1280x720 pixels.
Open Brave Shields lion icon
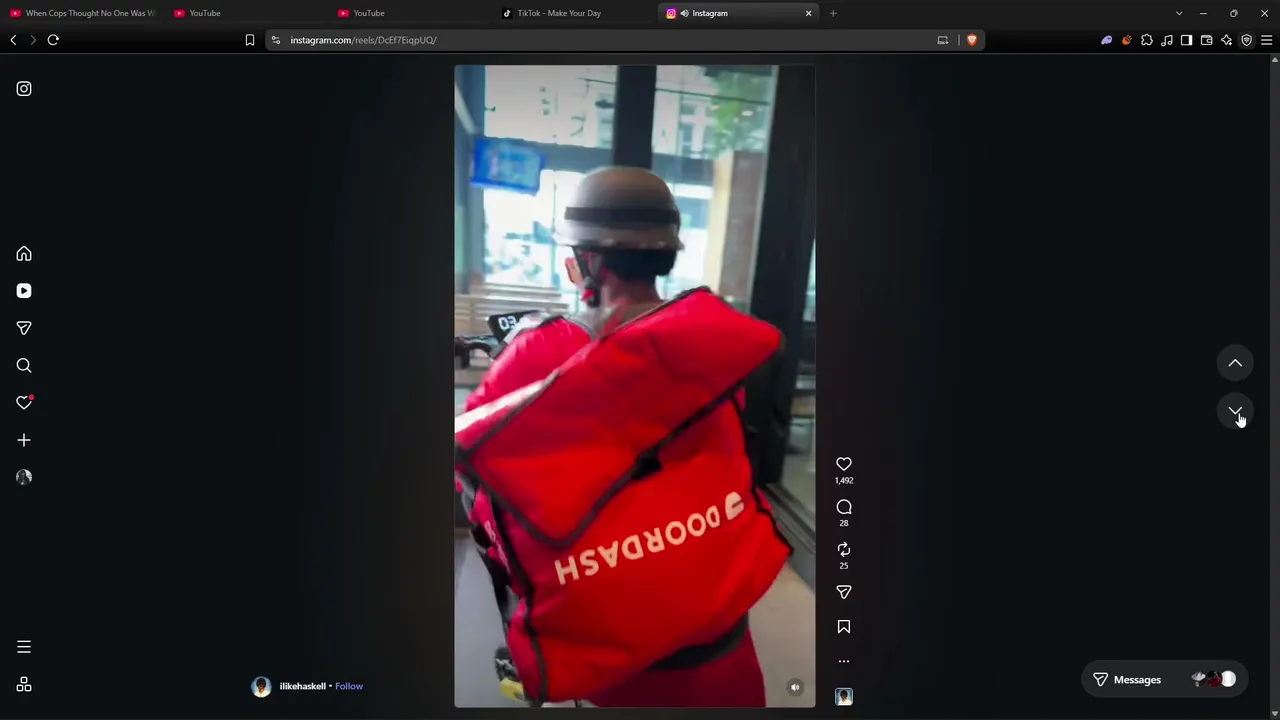[971, 40]
